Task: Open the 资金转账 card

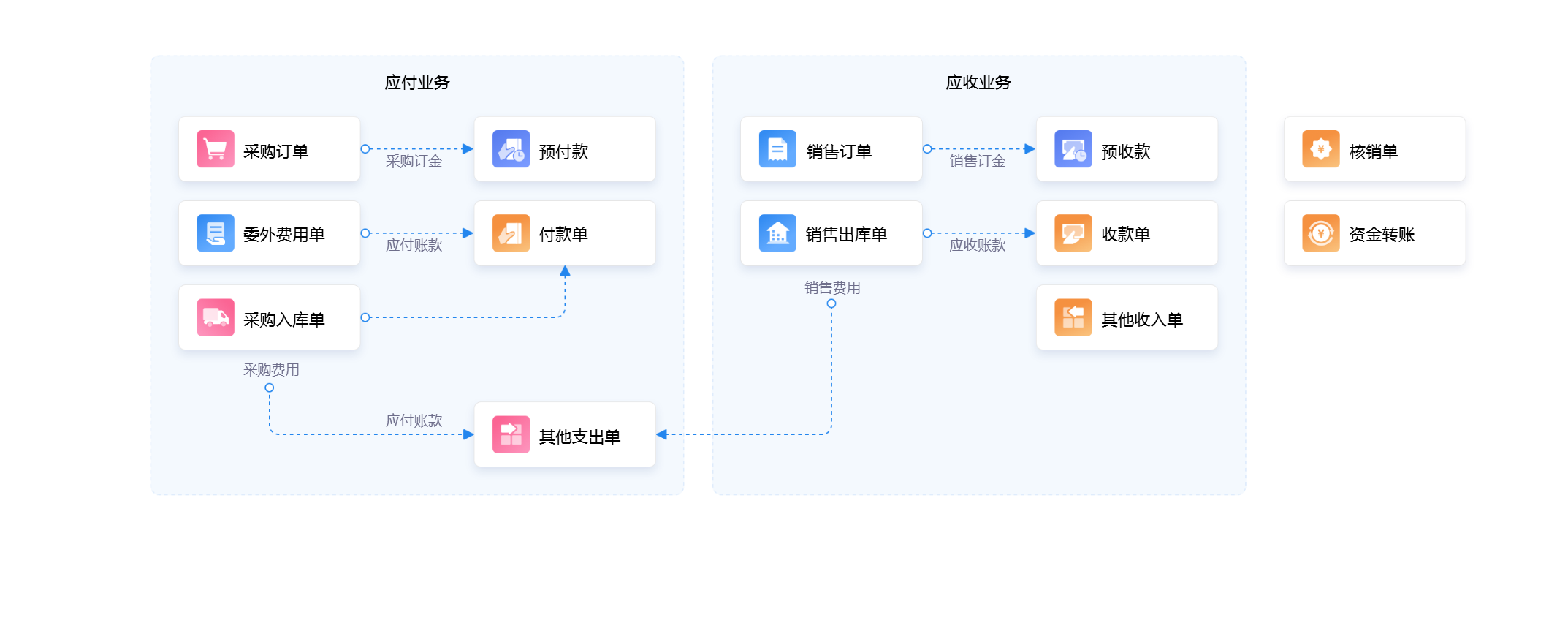Action: point(1375,233)
